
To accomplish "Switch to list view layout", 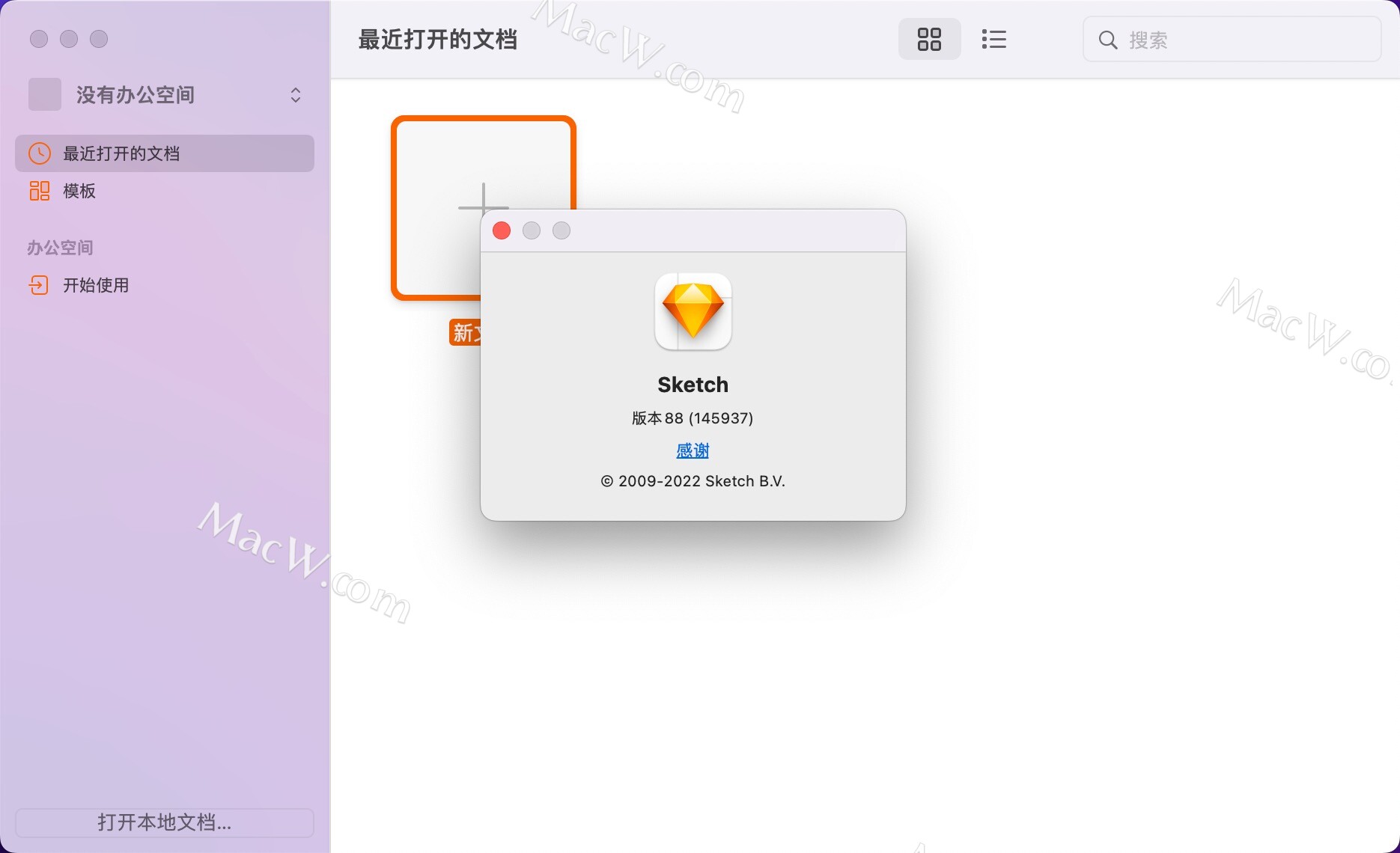I will click(993, 39).
